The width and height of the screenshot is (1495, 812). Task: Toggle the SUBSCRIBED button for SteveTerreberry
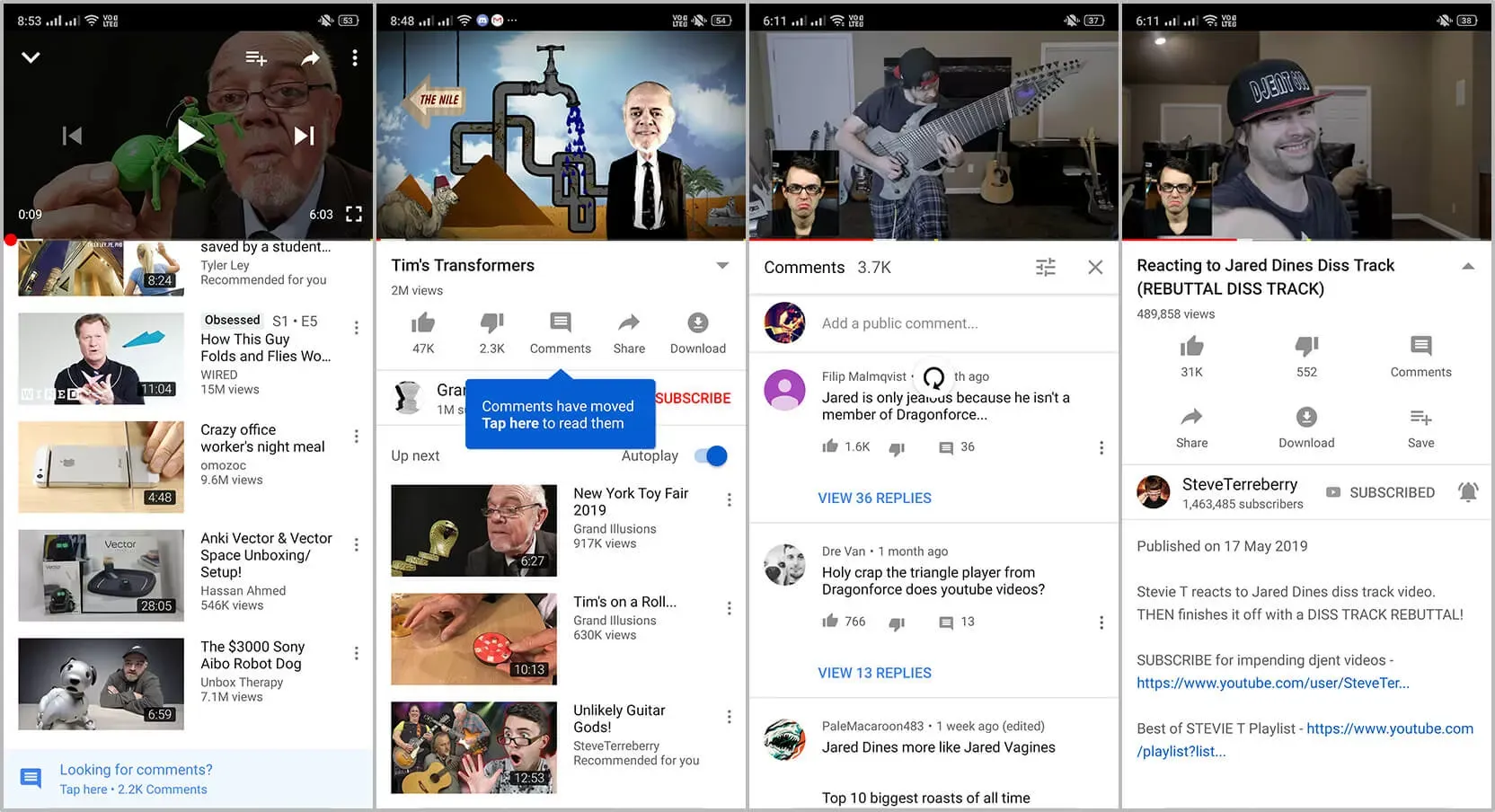pos(1381,492)
